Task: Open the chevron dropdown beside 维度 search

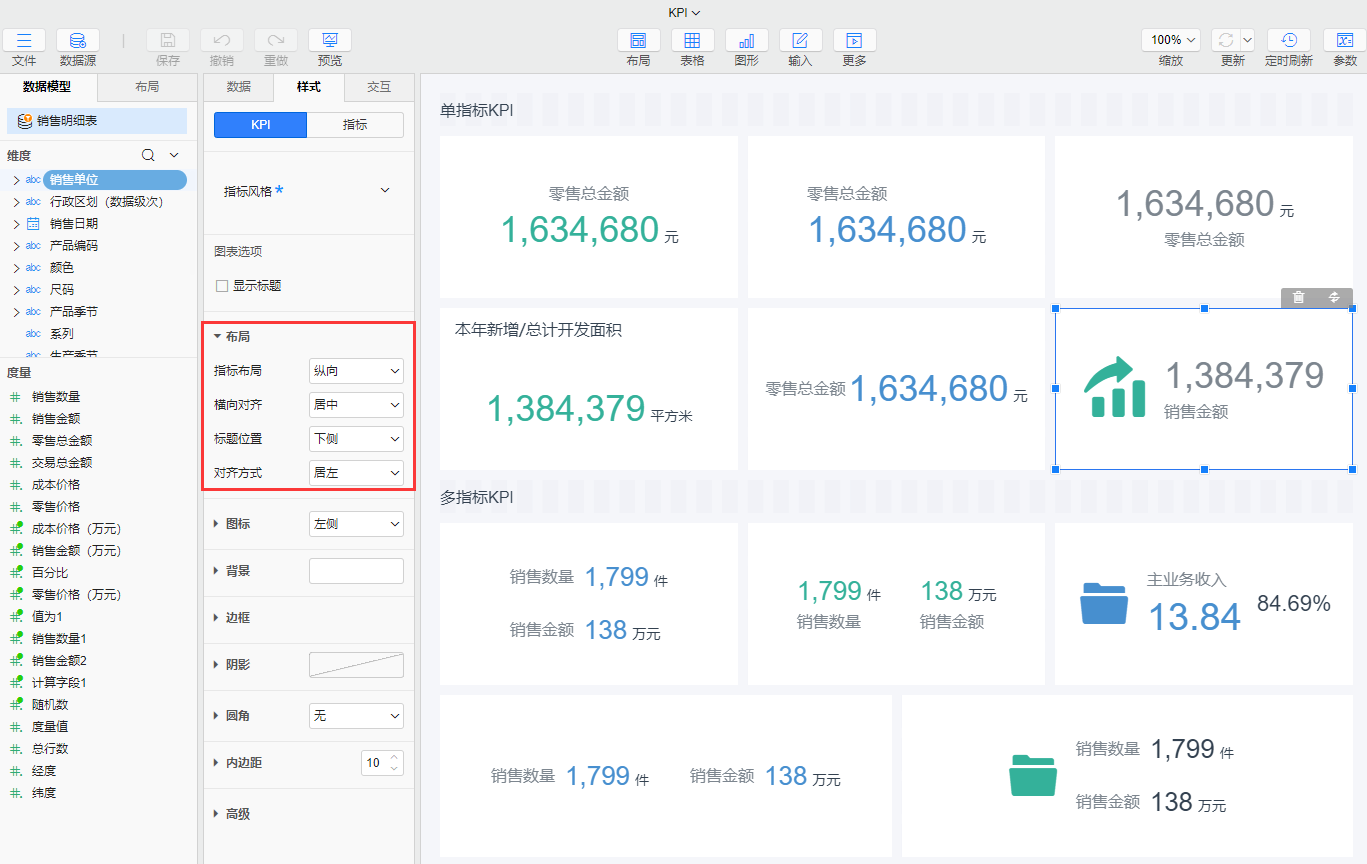Action: coord(174,155)
